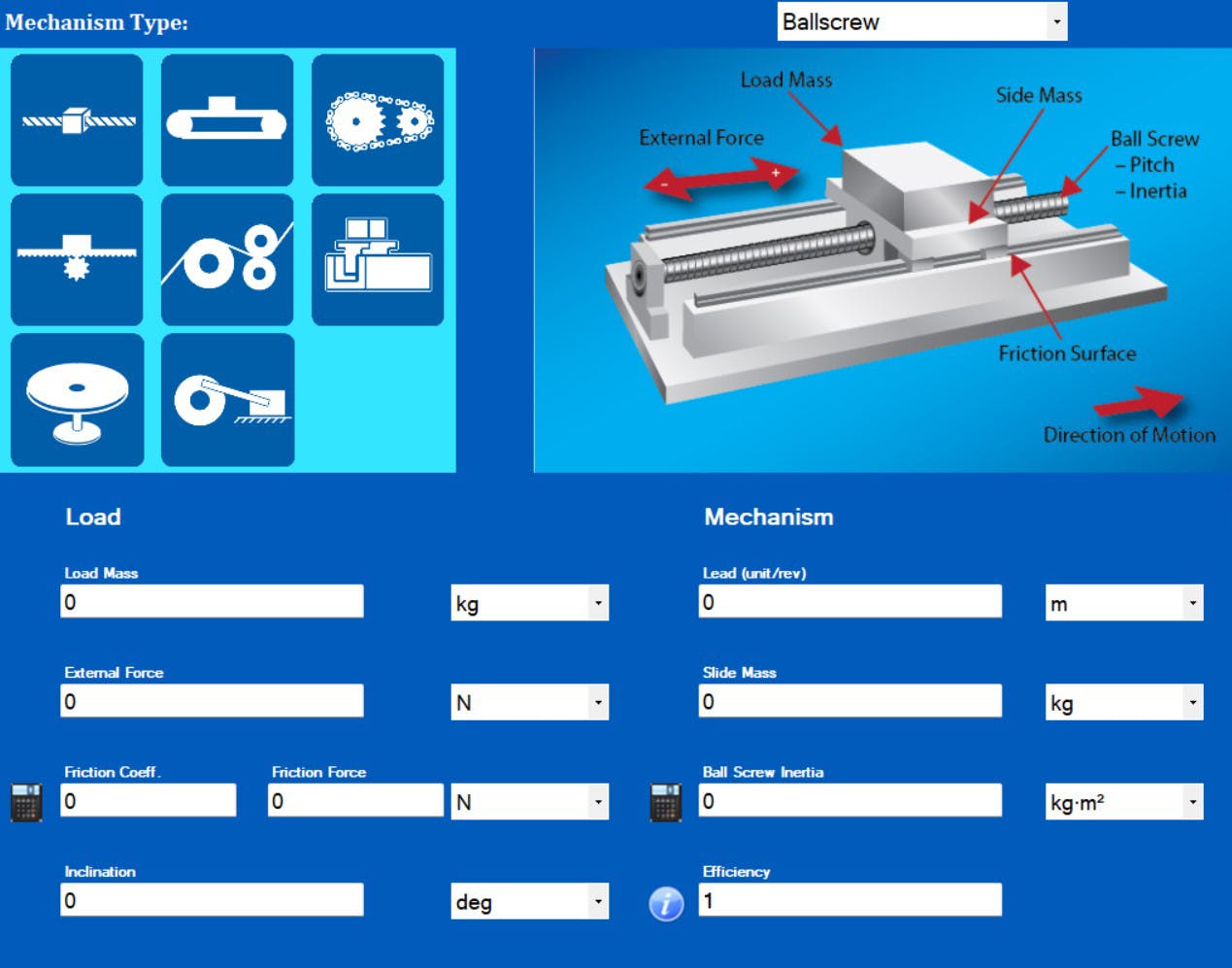
Task: Open the Ball Screw Inertia kg·m² dropdown
Action: (x=1123, y=802)
